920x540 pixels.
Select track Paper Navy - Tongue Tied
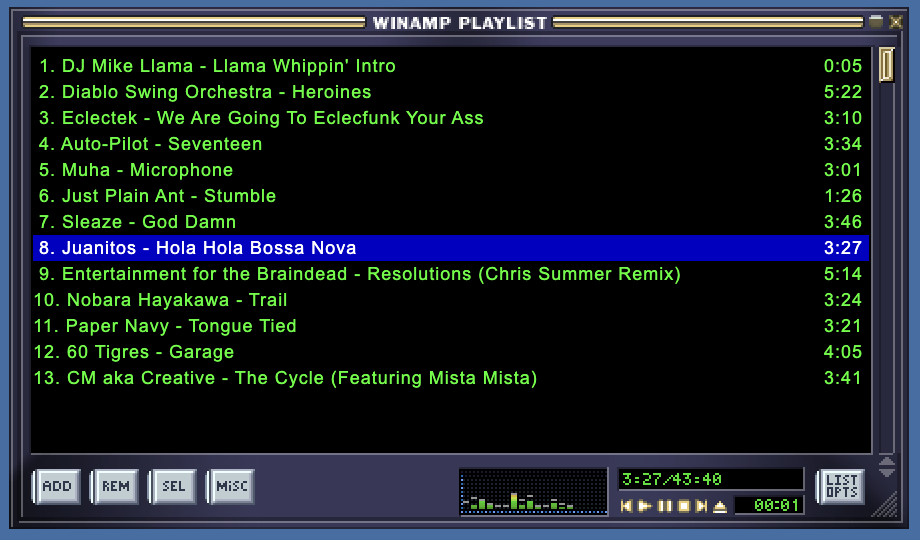click(180, 326)
